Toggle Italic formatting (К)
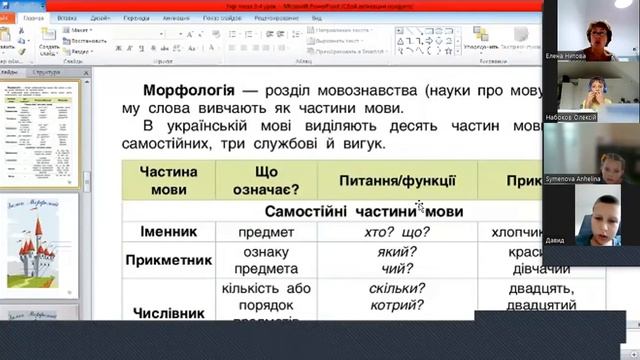640x360 pixels. pos(130,48)
